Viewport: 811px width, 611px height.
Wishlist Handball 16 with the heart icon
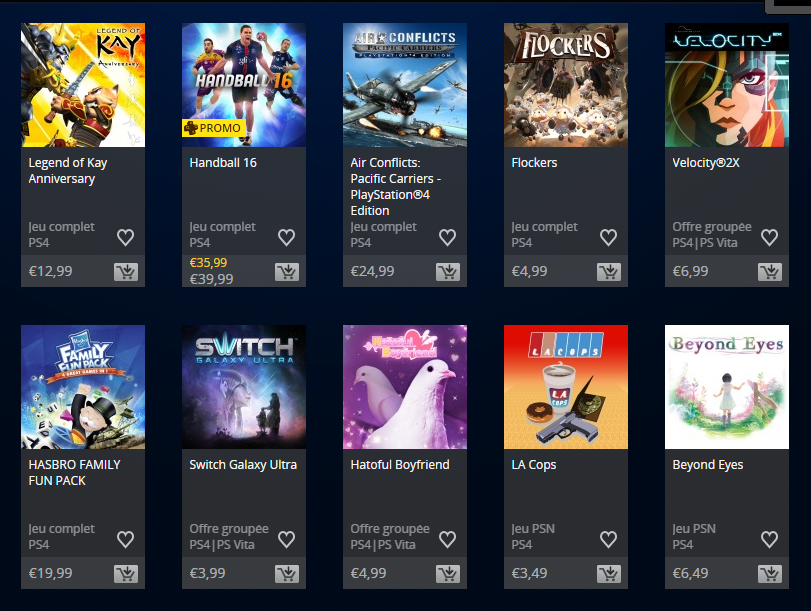coord(287,237)
